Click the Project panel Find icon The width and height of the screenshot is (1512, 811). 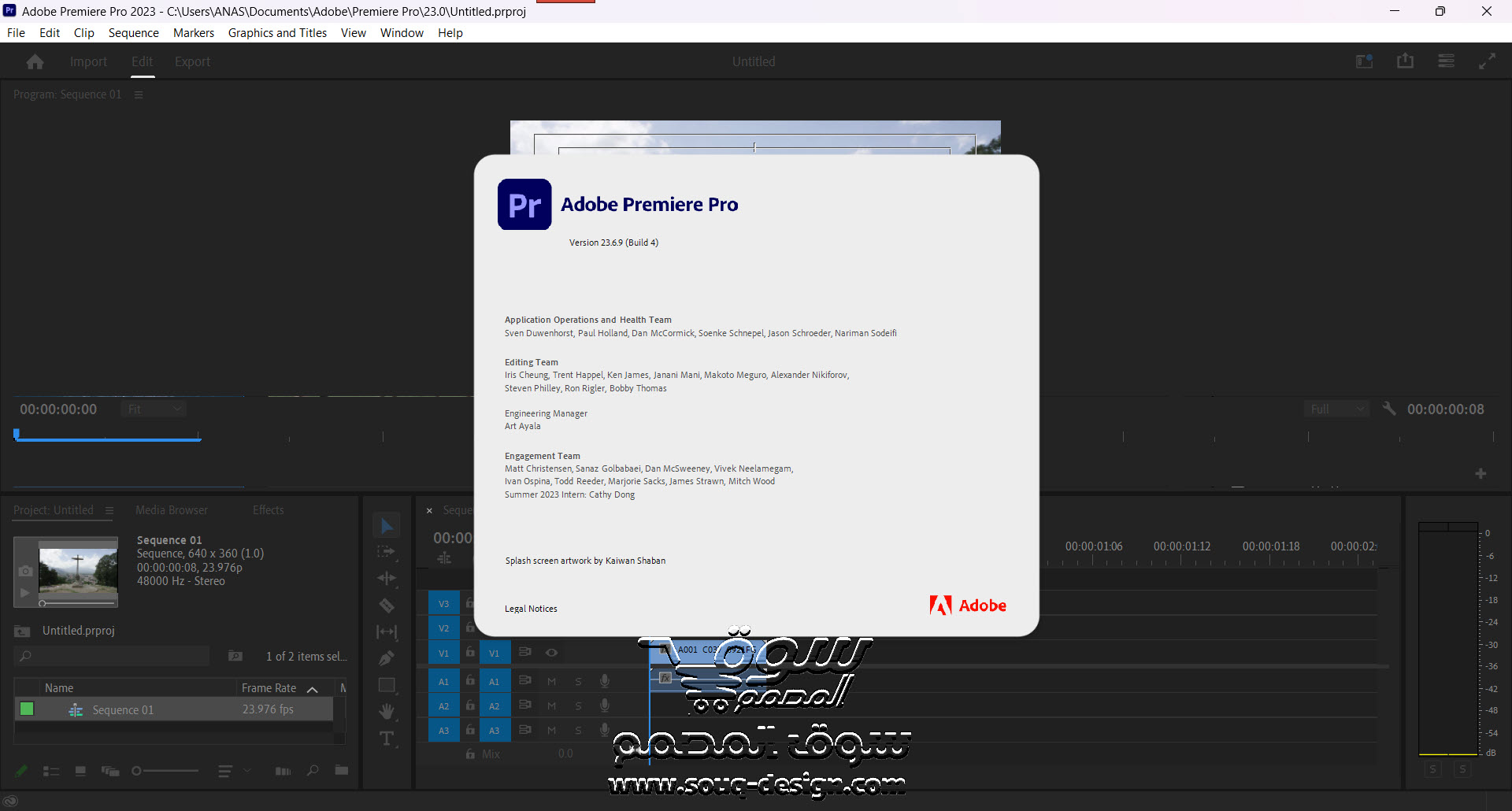pos(313,770)
